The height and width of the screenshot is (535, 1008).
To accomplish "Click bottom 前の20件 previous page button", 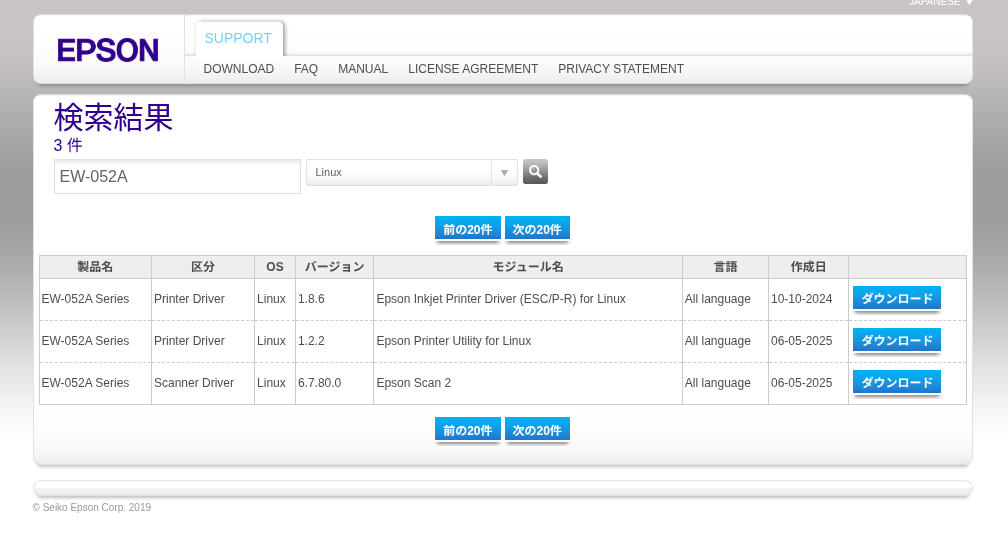I will (x=468, y=430).
